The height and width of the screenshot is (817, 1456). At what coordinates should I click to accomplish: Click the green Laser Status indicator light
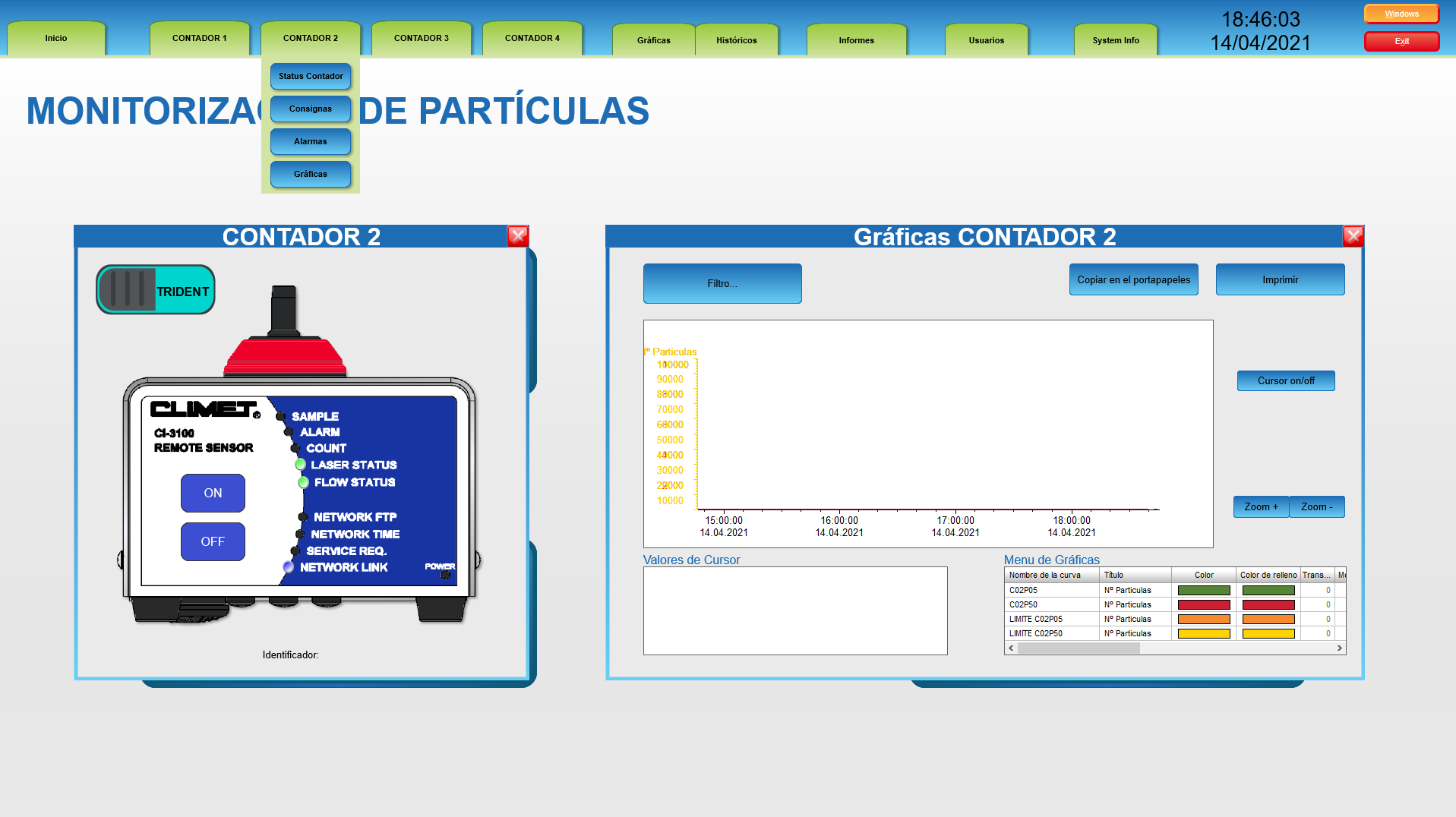[301, 465]
